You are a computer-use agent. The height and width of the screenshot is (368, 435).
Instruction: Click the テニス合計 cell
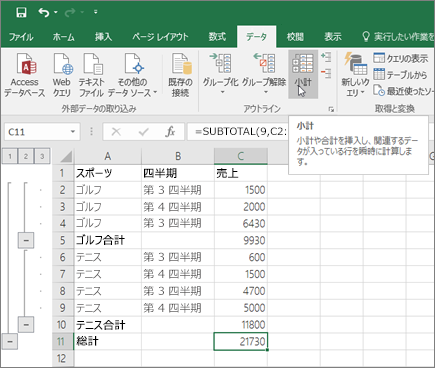108,324
